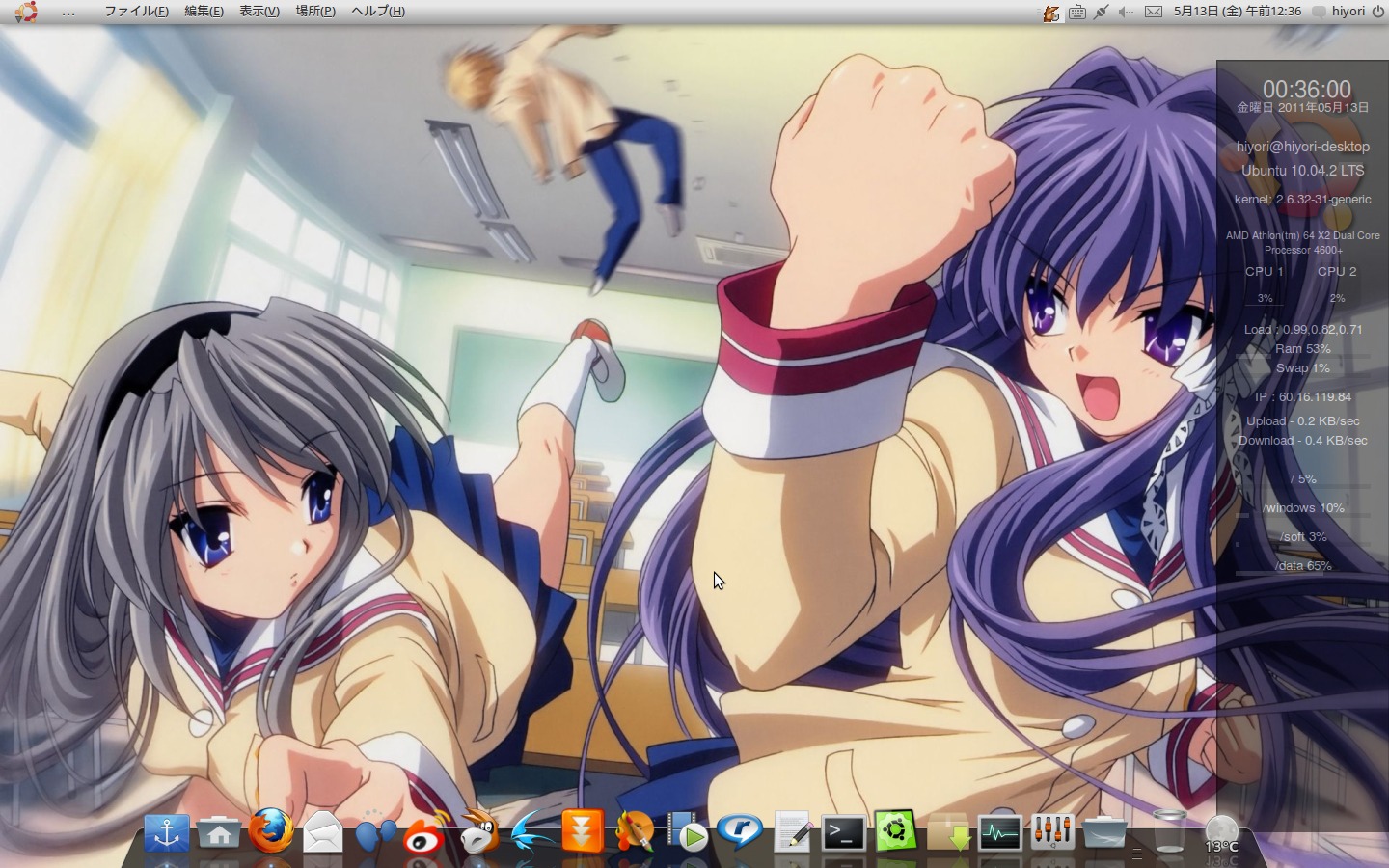Open the Weibo eye icon in dock
The height and width of the screenshot is (868, 1389).
[x=426, y=832]
